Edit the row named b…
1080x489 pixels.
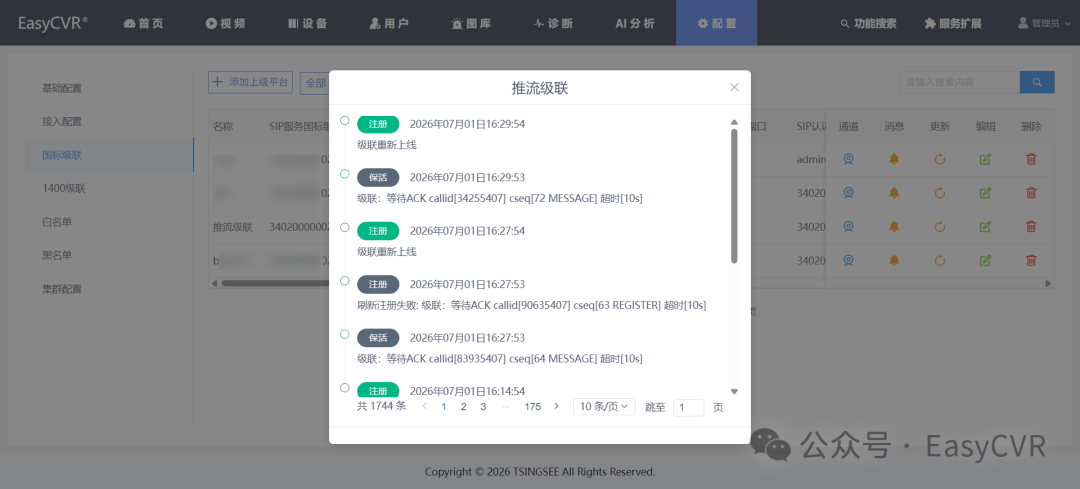[x=985, y=260]
